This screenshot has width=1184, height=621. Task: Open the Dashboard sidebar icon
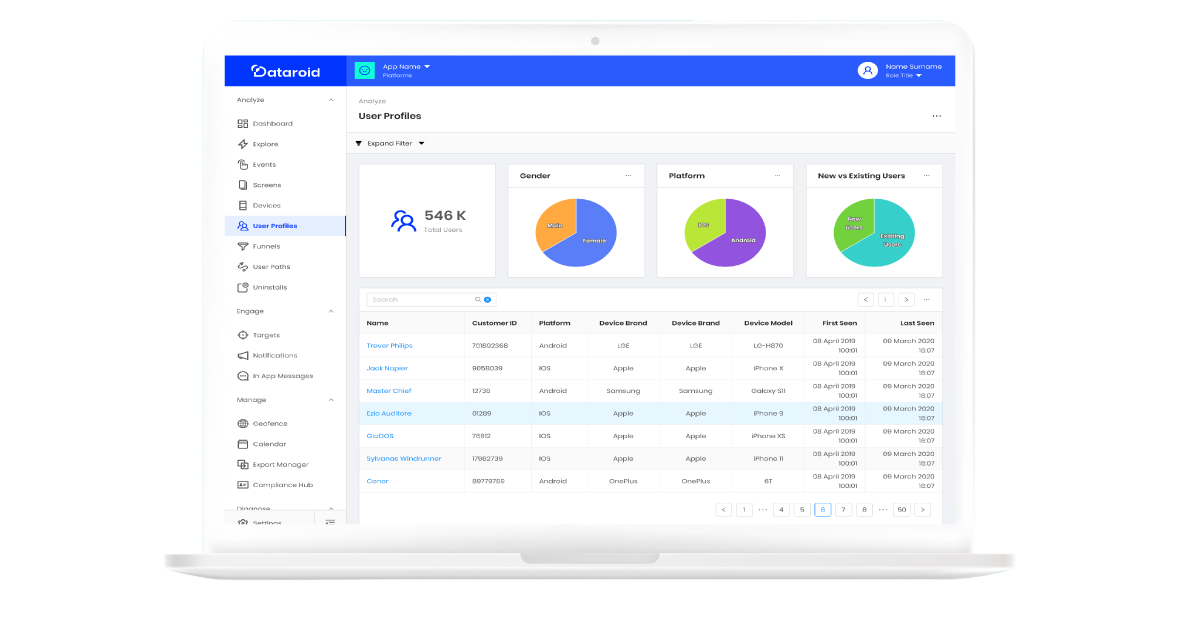click(x=242, y=123)
